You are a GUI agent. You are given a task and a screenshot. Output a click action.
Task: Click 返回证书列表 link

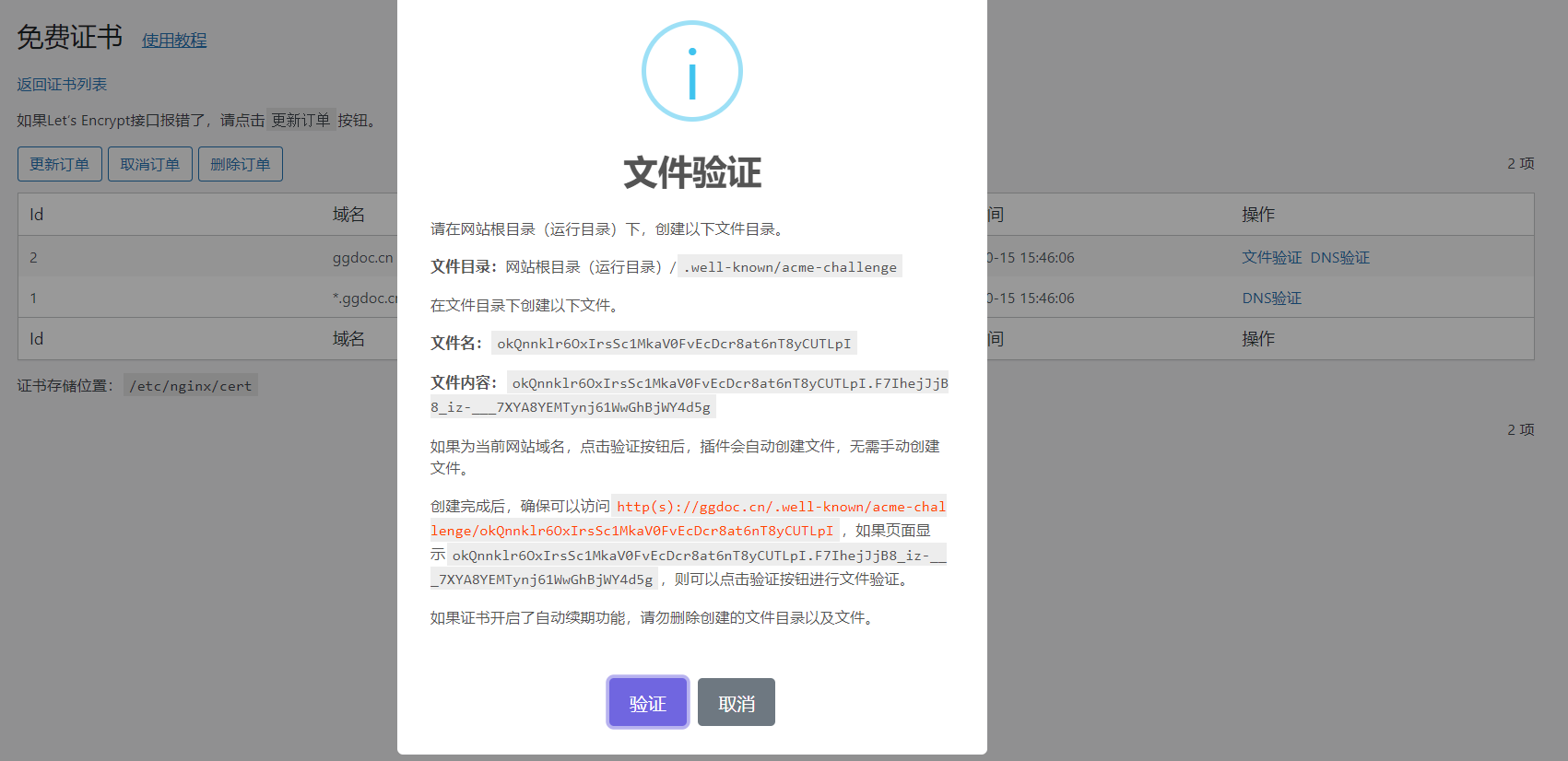[x=62, y=84]
